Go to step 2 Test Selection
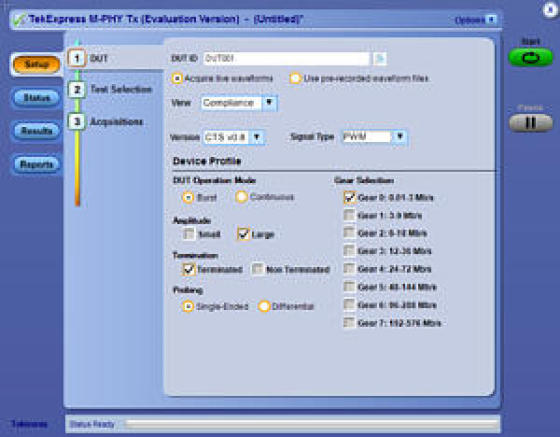The width and height of the screenshot is (560, 437). click(77, 90)
